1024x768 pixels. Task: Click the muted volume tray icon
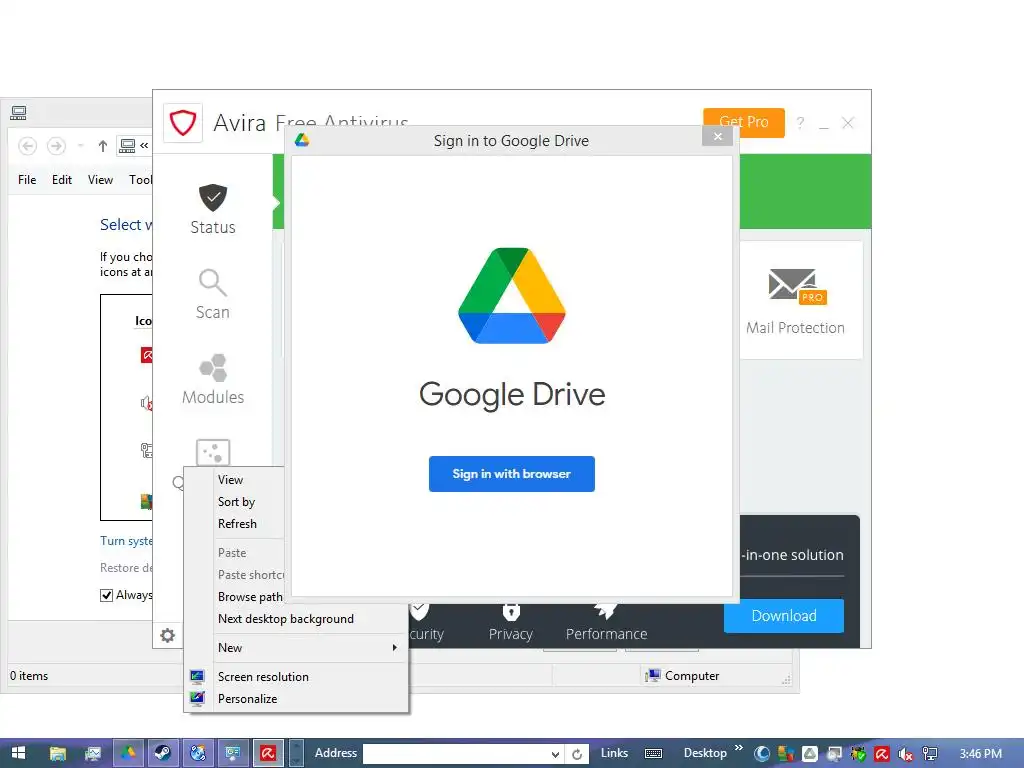(x=905, y=754)
